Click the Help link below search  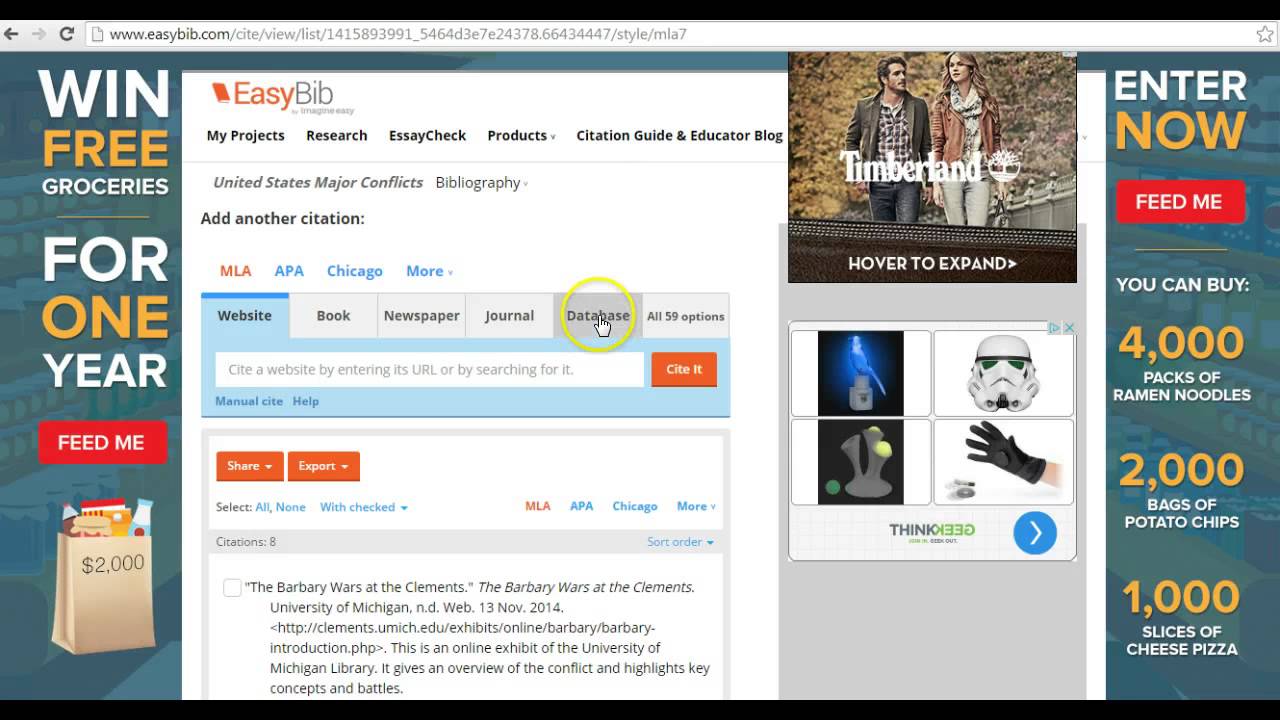click(x=306, y=401)
